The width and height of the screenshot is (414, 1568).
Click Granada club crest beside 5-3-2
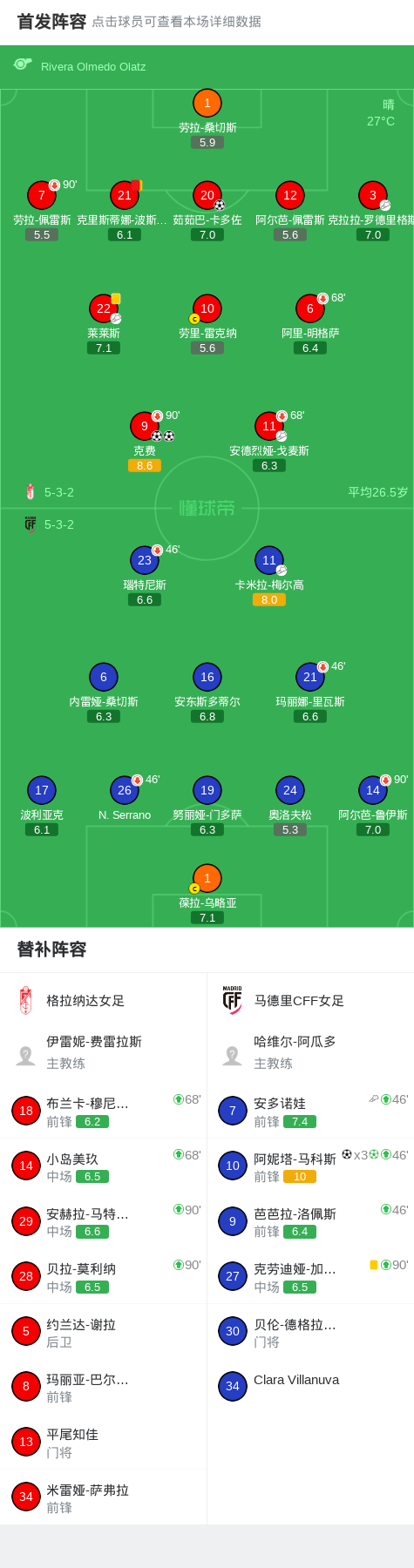[31, 492]
